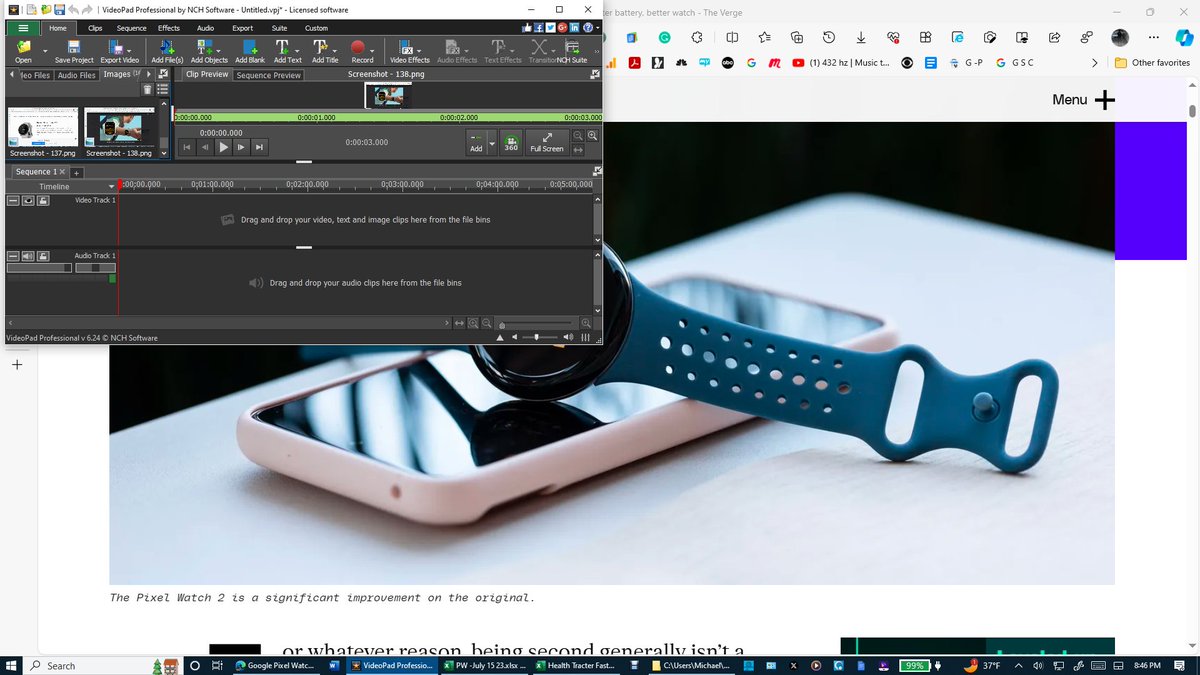
Task: Add a new sequence with plus tab
Action: (77, 172)
